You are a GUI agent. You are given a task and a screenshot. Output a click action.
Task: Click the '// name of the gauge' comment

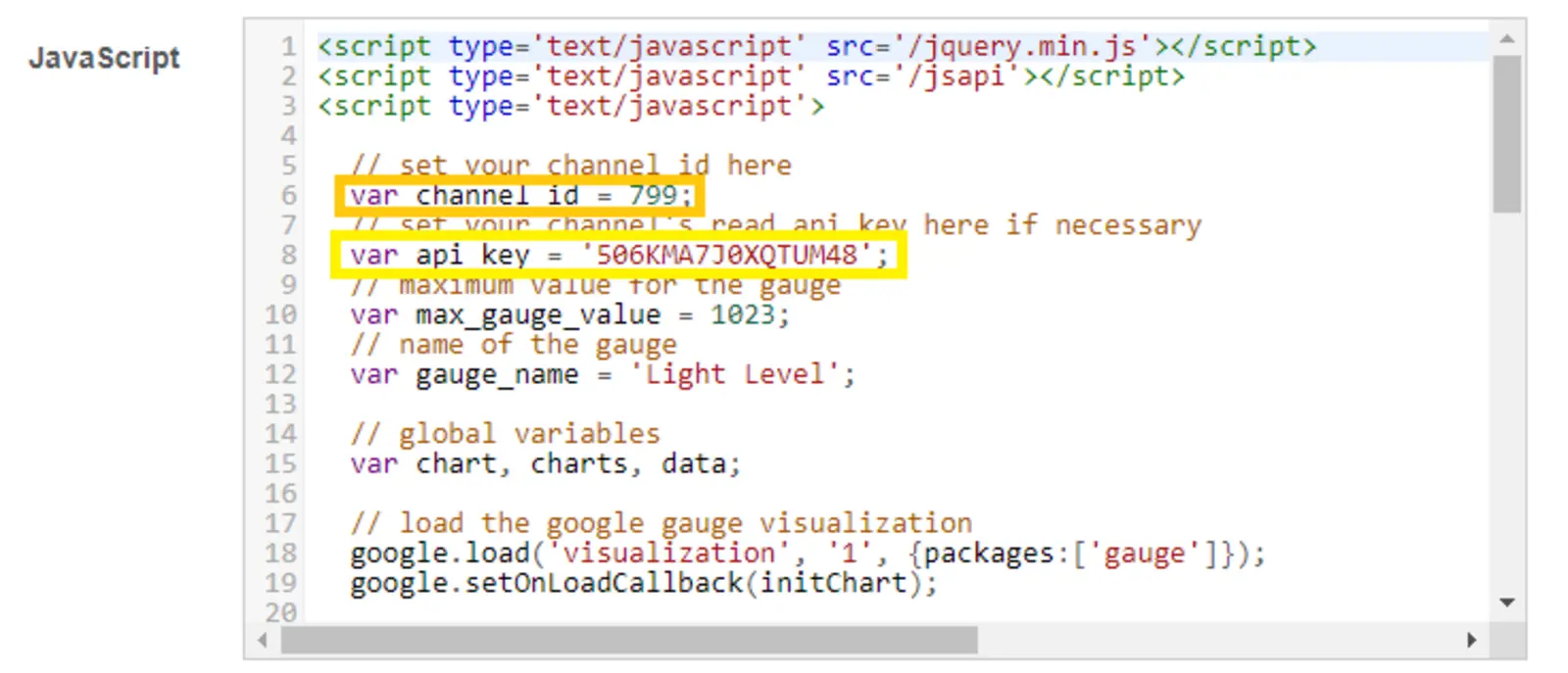(x=513, y=345)
